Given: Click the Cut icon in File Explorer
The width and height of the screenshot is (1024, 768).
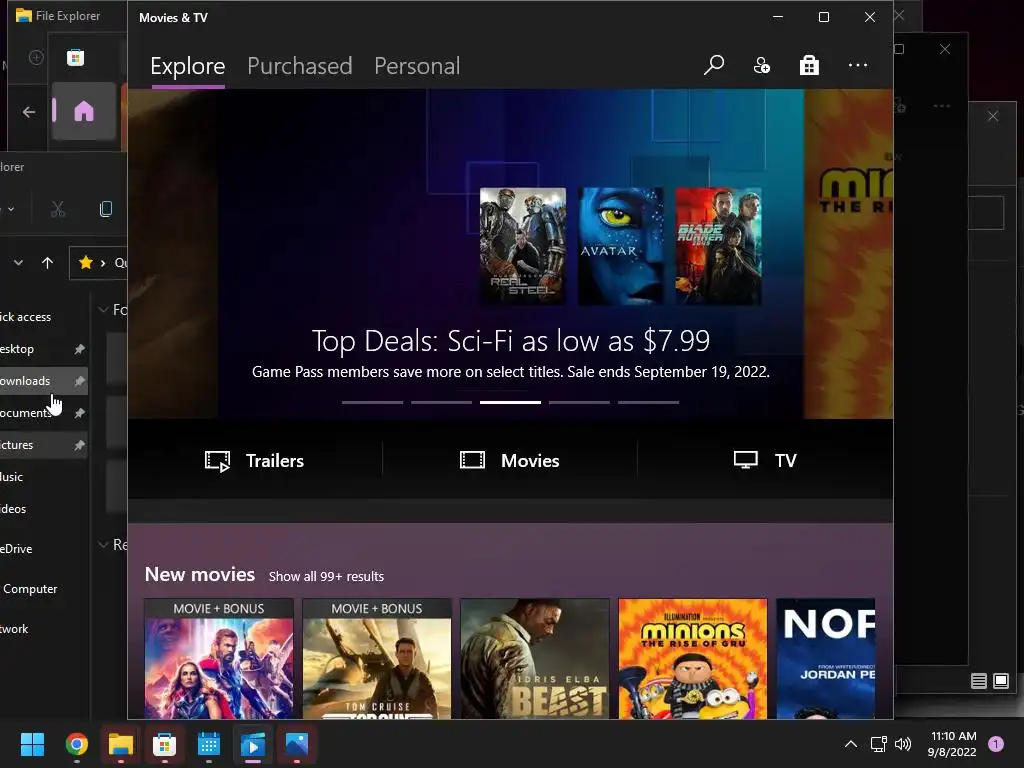Looking at the screenshot, I should coord(58,209).
